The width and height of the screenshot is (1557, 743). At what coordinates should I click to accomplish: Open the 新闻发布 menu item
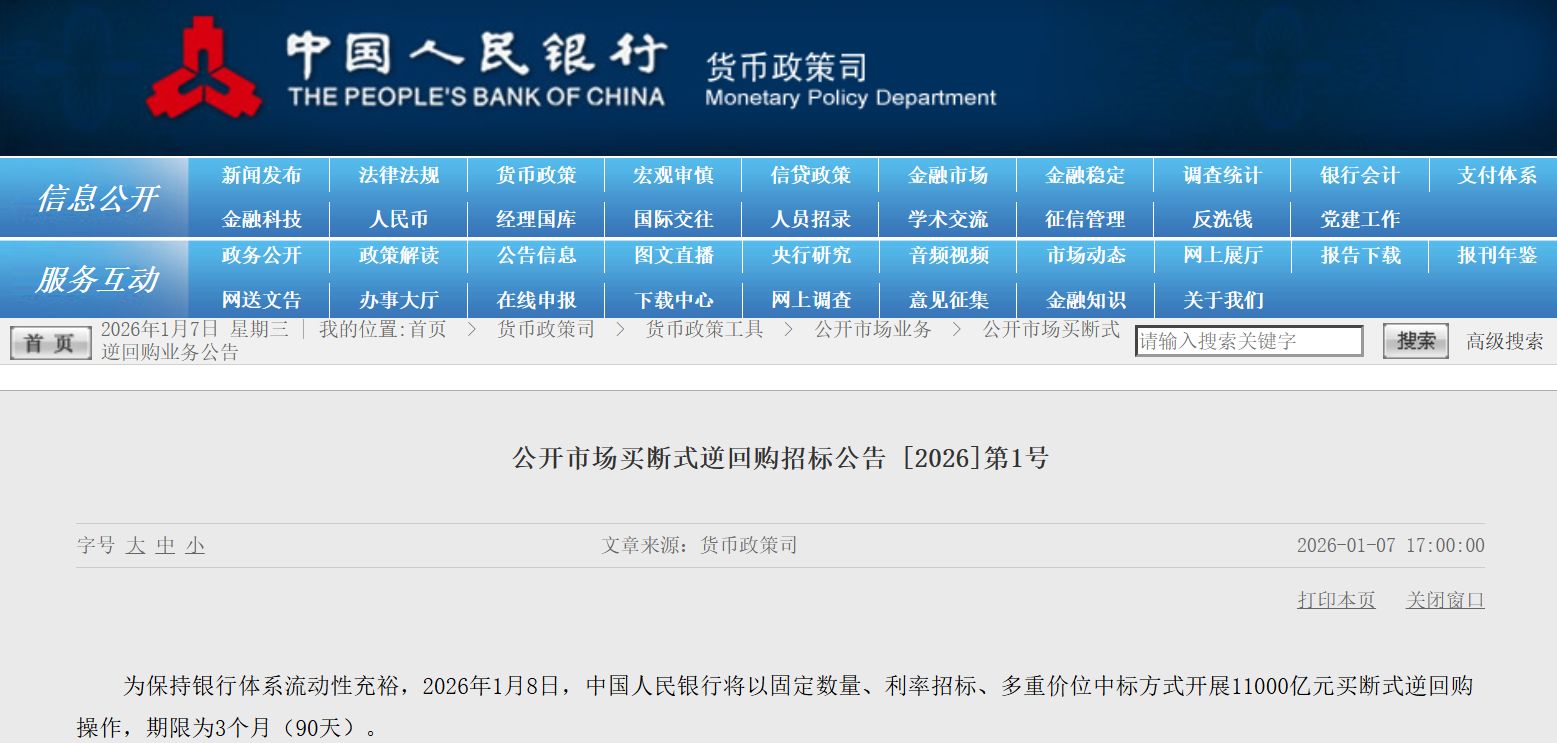tap(261, 176)
